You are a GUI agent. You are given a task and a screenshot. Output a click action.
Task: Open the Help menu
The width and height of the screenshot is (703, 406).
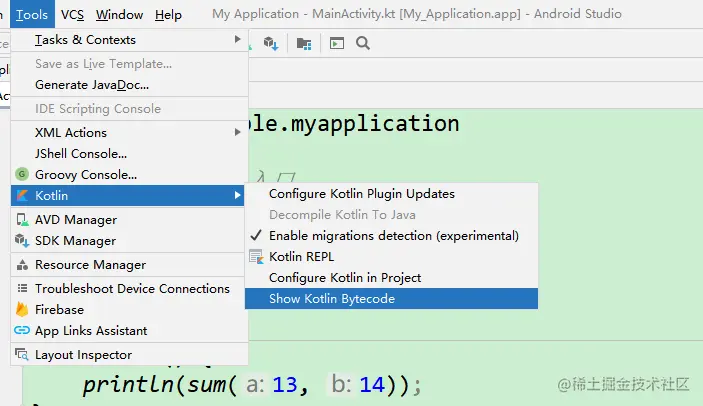[168, 14]
